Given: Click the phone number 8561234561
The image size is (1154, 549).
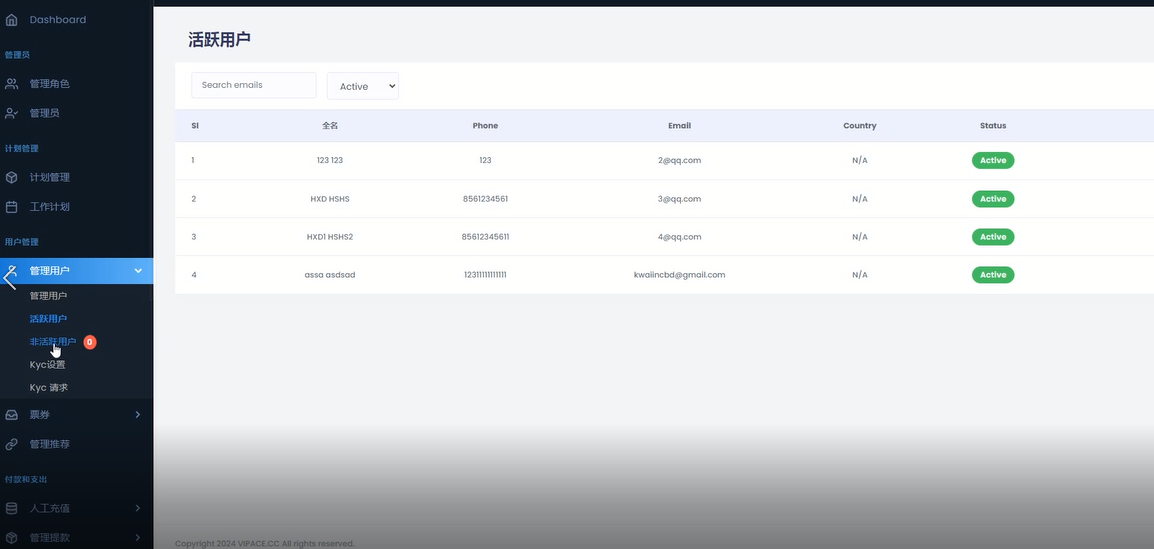Looking at the screenshot, I should point(485,199).
